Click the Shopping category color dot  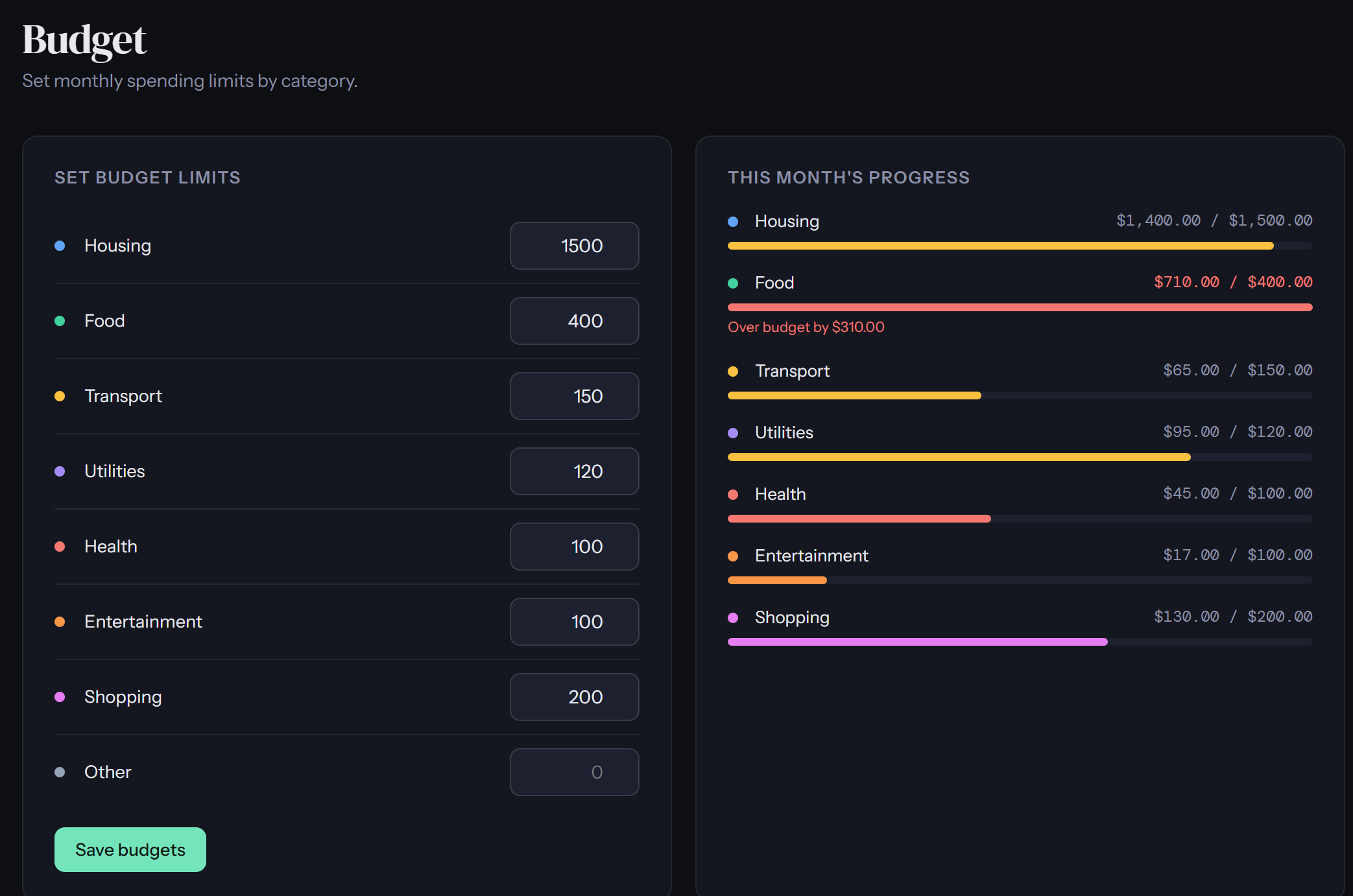(60, 696)
